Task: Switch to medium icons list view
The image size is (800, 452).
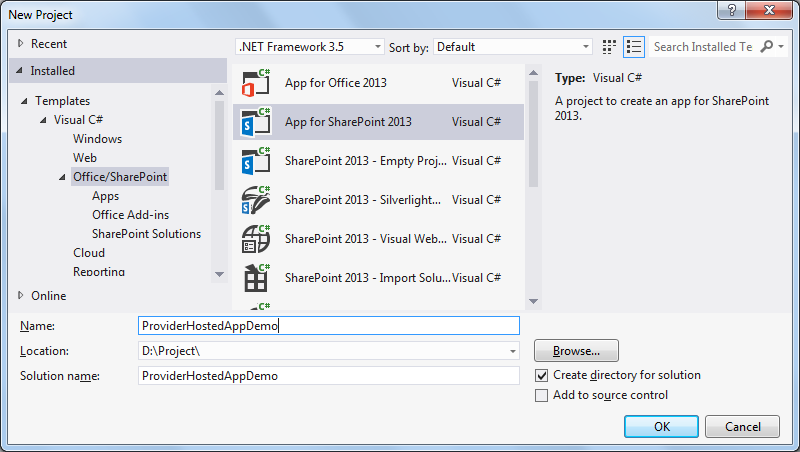Action: [x=634, y=47]
